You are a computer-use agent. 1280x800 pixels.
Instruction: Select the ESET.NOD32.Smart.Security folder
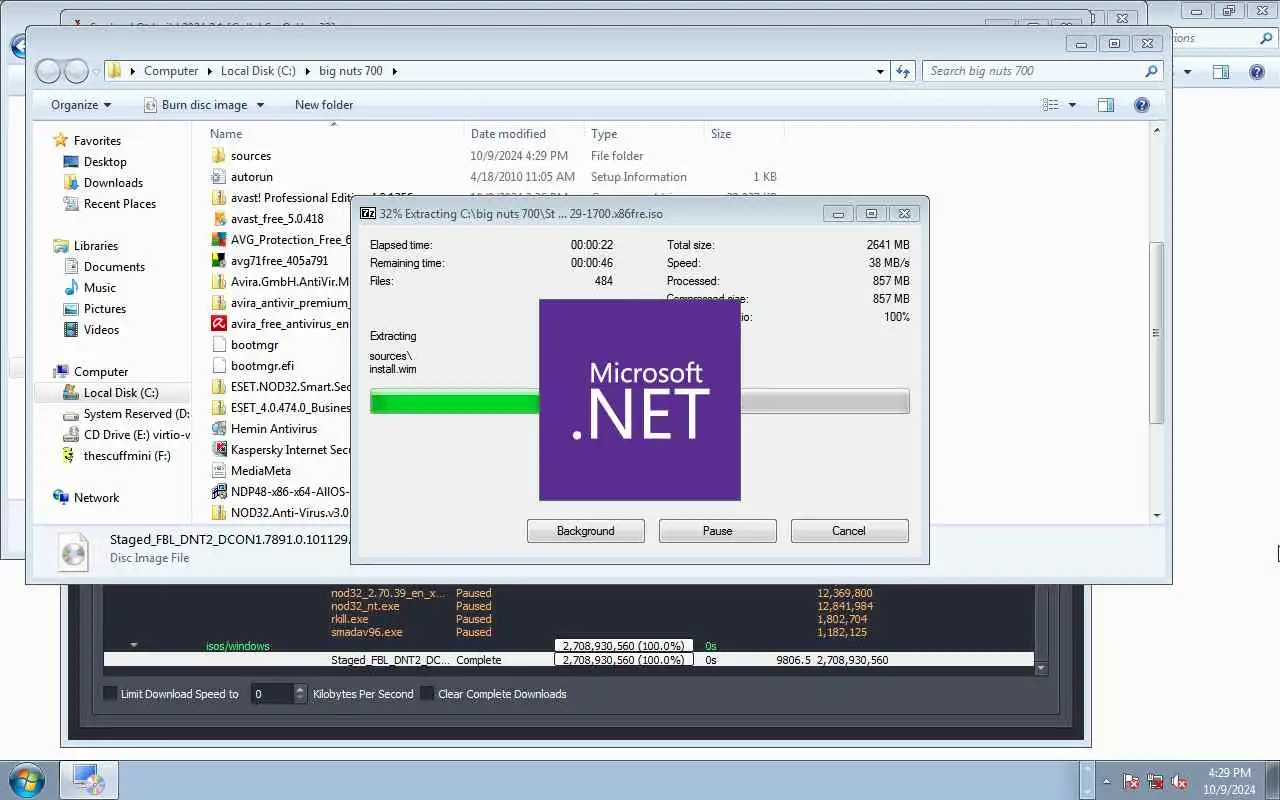coord(281,386)
